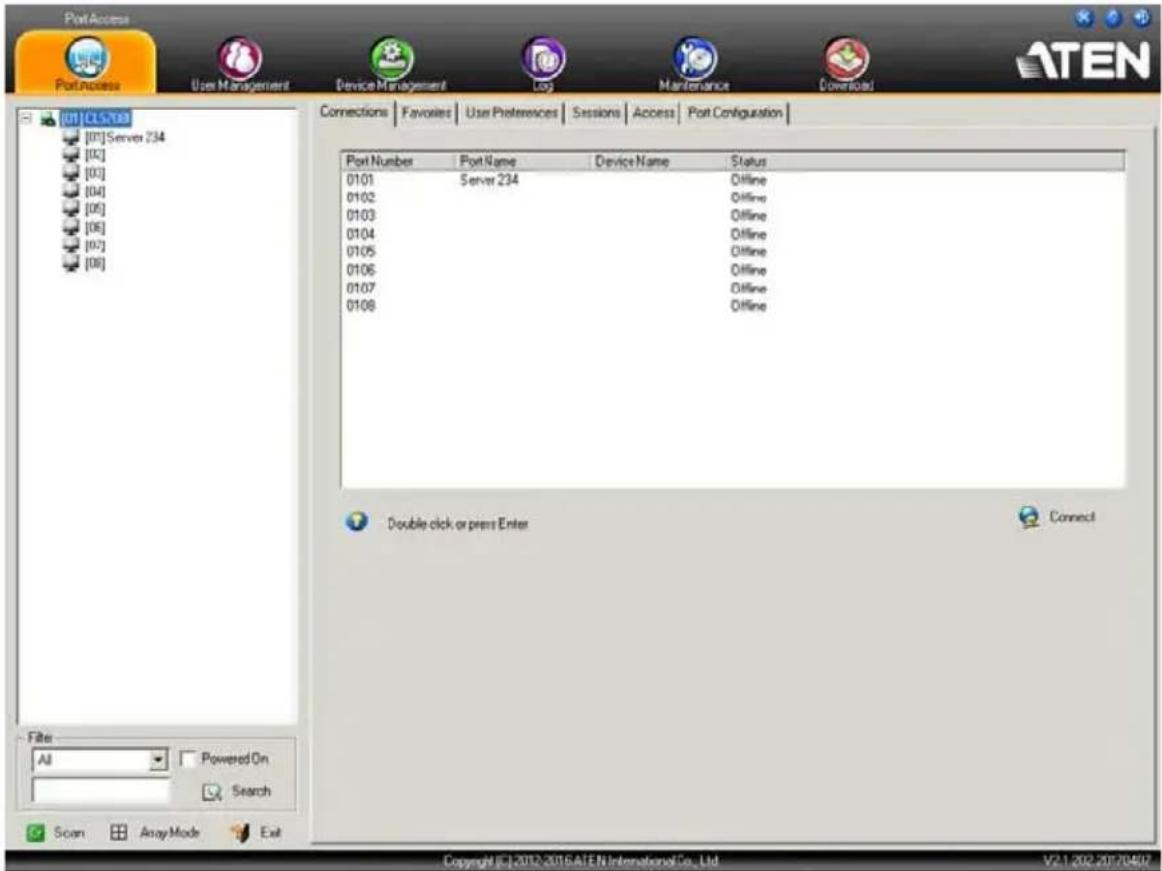Select port 0107 row in table
Viewport: 1162px width, 871px height.
coord(732,288)
